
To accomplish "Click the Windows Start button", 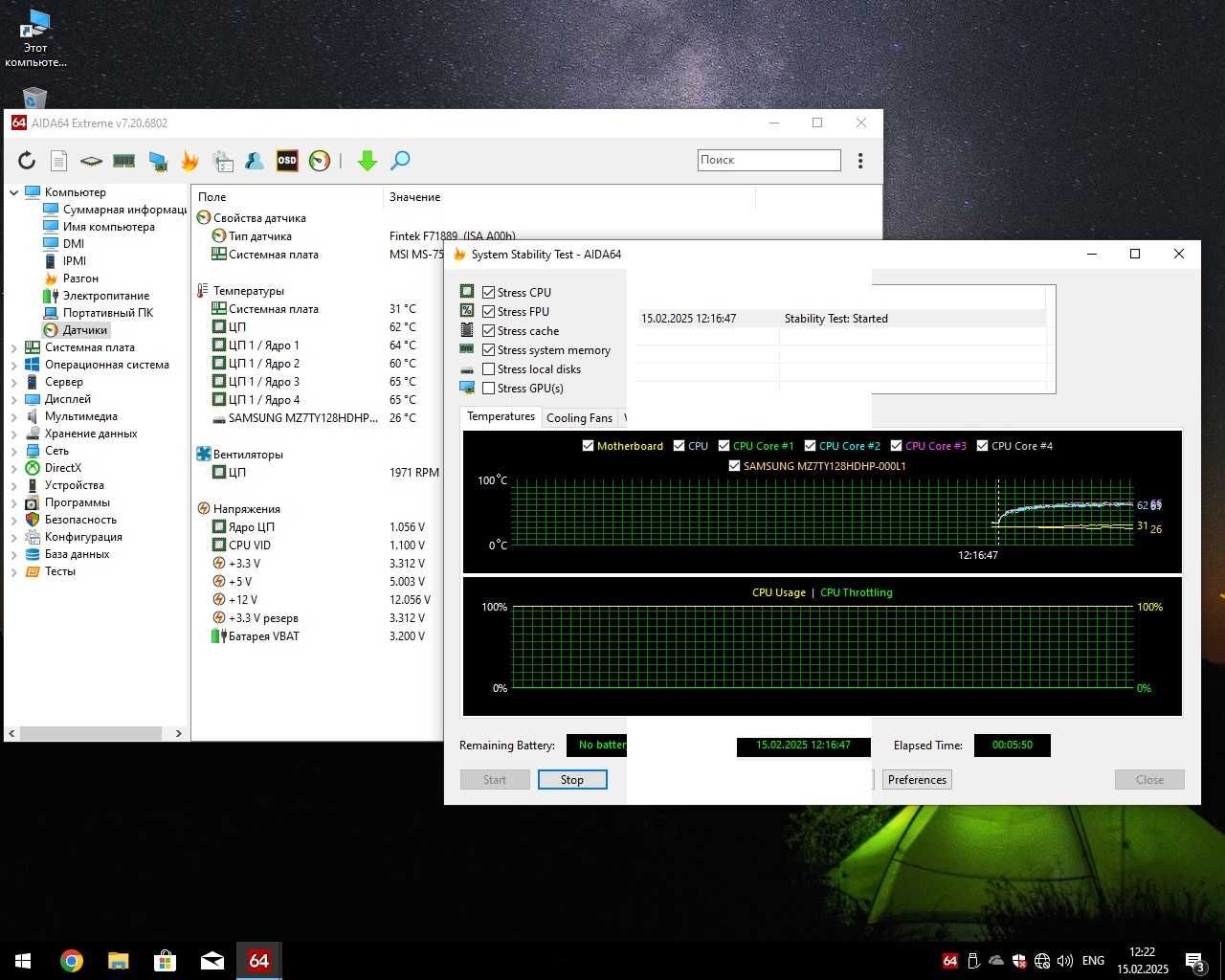I will (23, 961).
